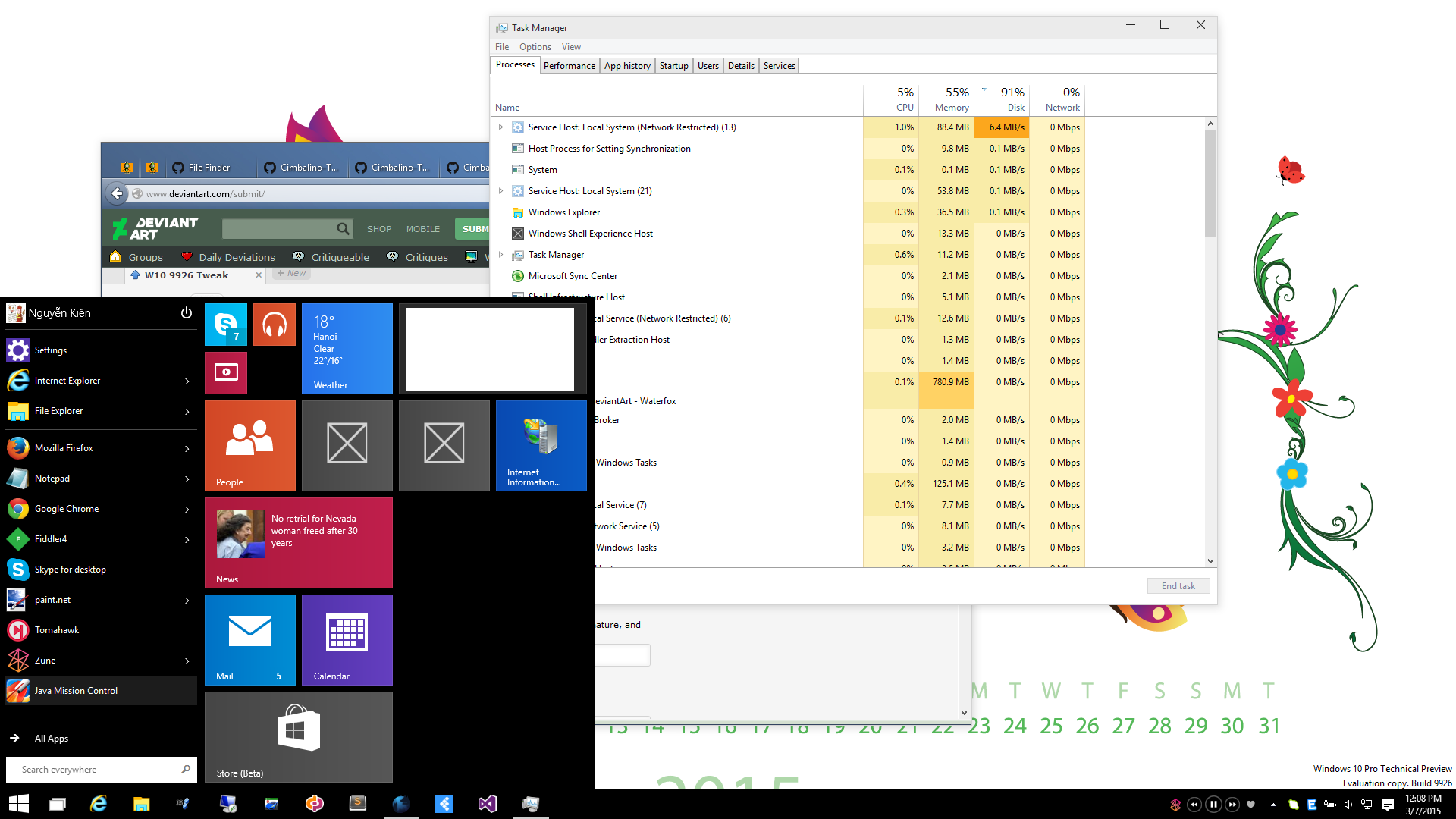The height and width of the screenshot is (819, 1456).
Task: Click the DeviantArt search magnifier icon
Action: pyautogui.click(x=343, y=228)
